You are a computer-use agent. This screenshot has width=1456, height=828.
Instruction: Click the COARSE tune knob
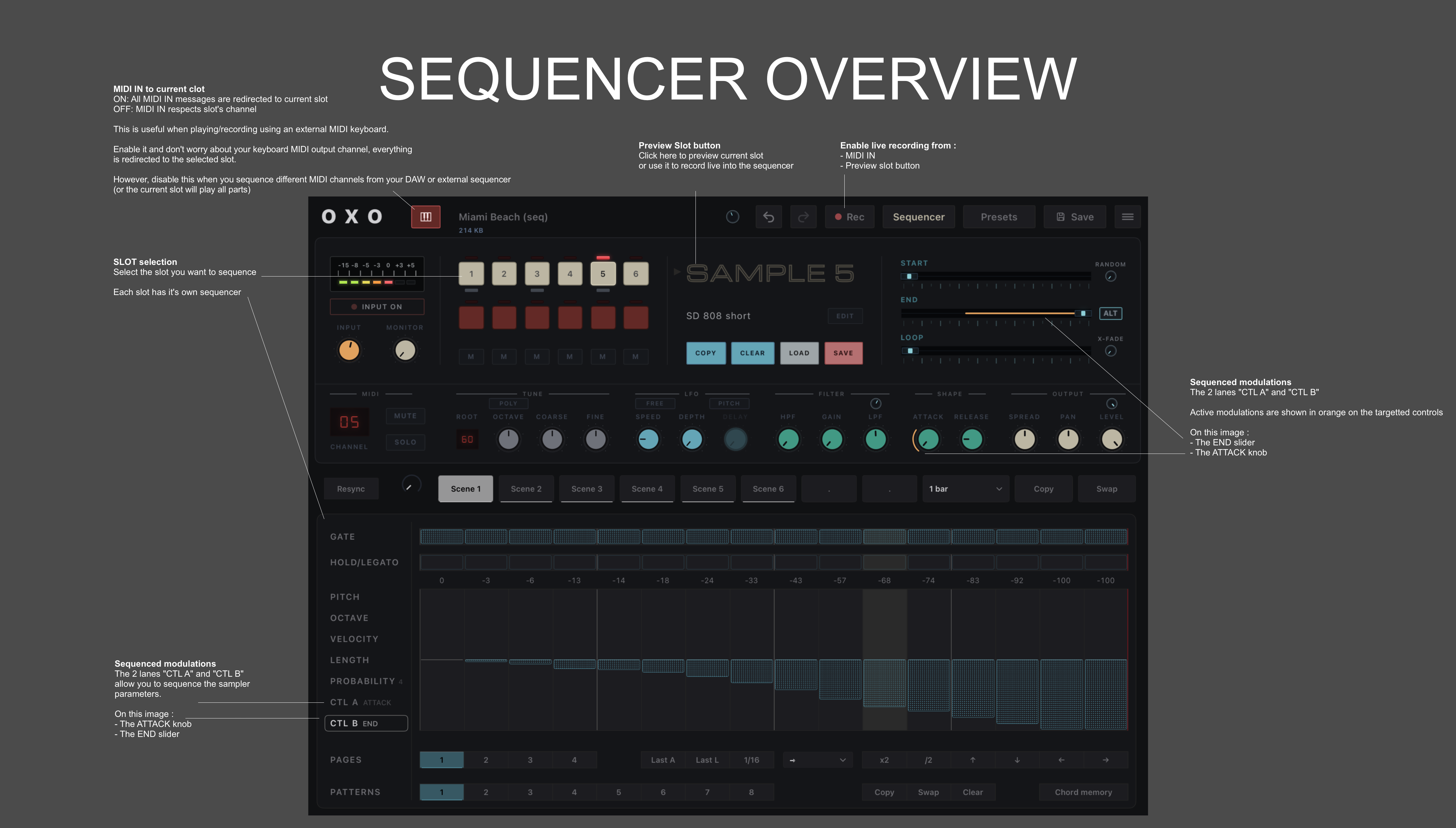click(552, 439)
